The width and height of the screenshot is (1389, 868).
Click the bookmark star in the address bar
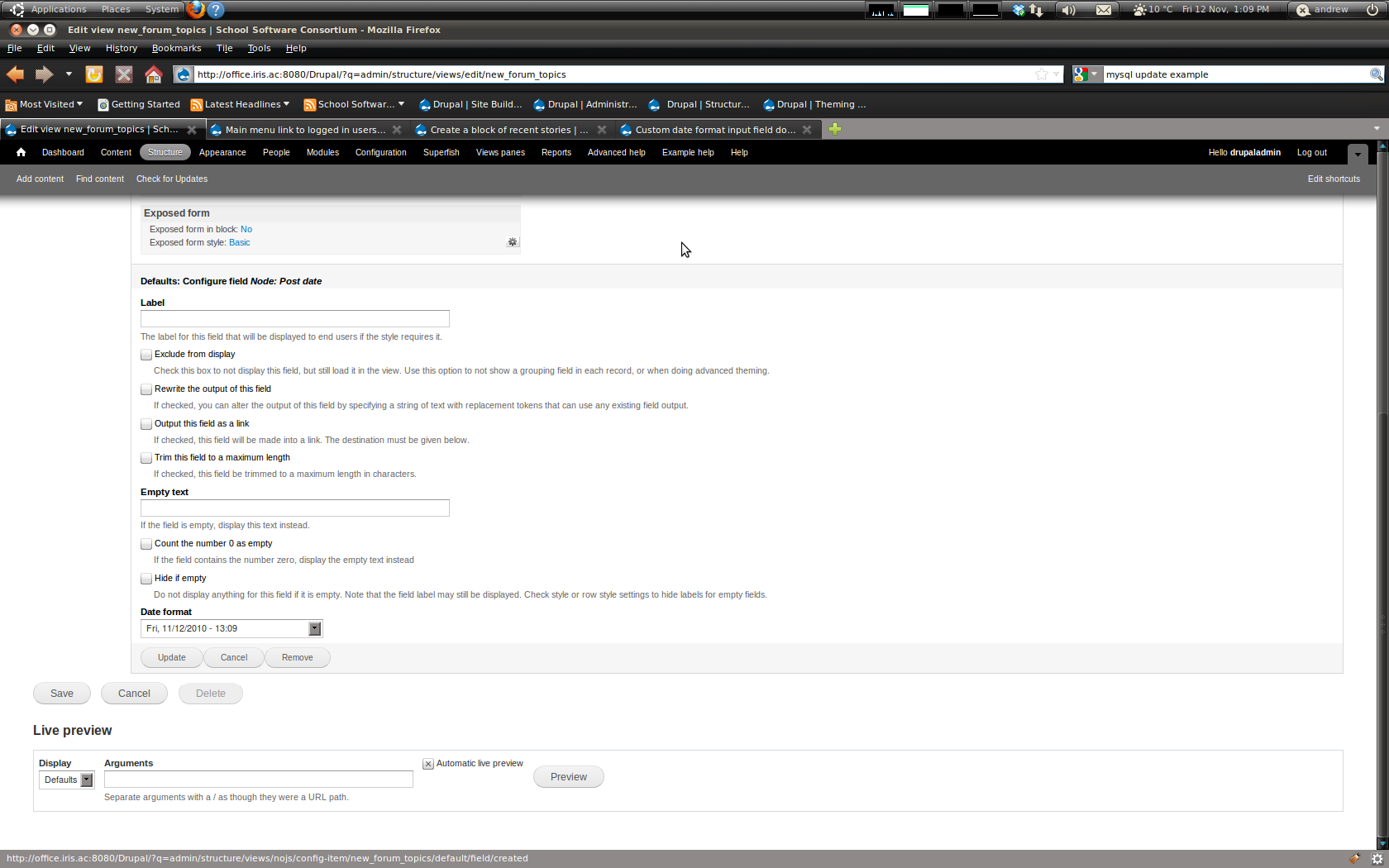[1041, 74]
